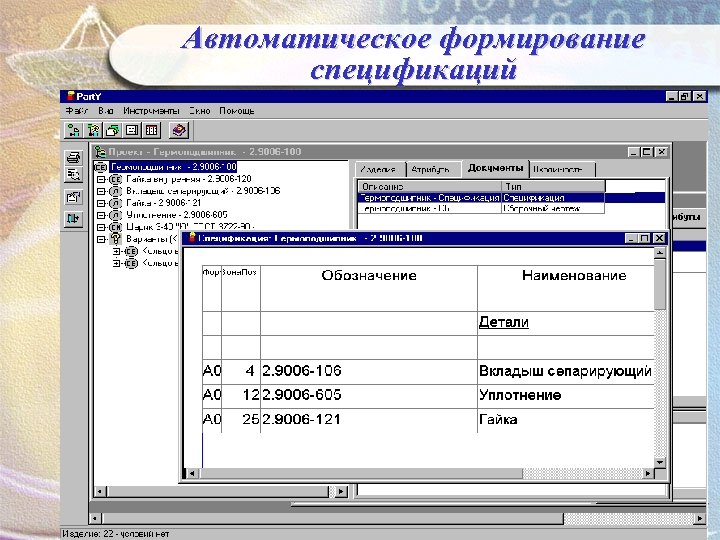
Task: Click specification window's vertical scroll up arrow
Action: click(660, 253)
